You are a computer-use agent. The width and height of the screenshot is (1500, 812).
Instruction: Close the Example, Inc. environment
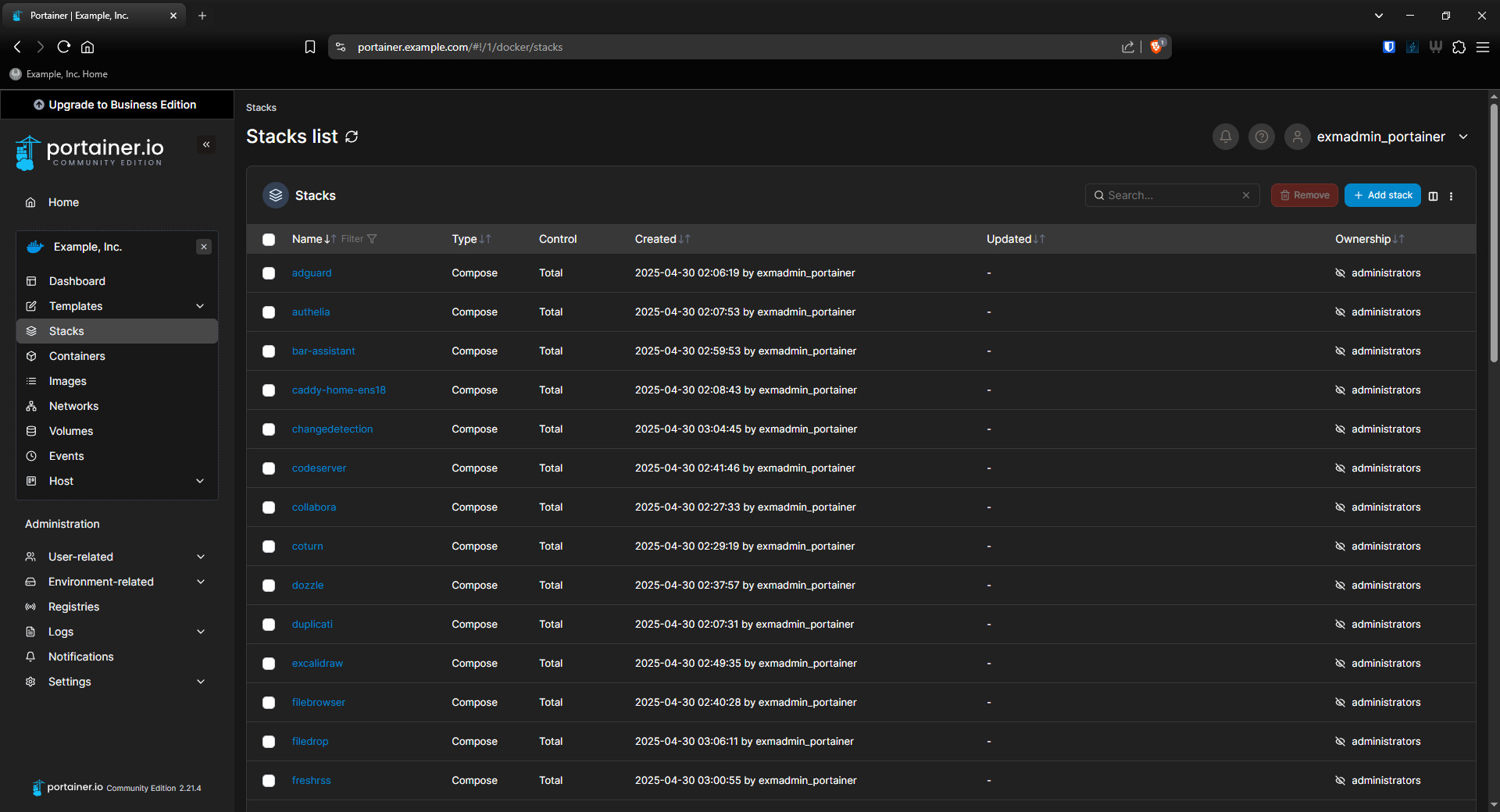pyautogui.click(x=204, y=247)
